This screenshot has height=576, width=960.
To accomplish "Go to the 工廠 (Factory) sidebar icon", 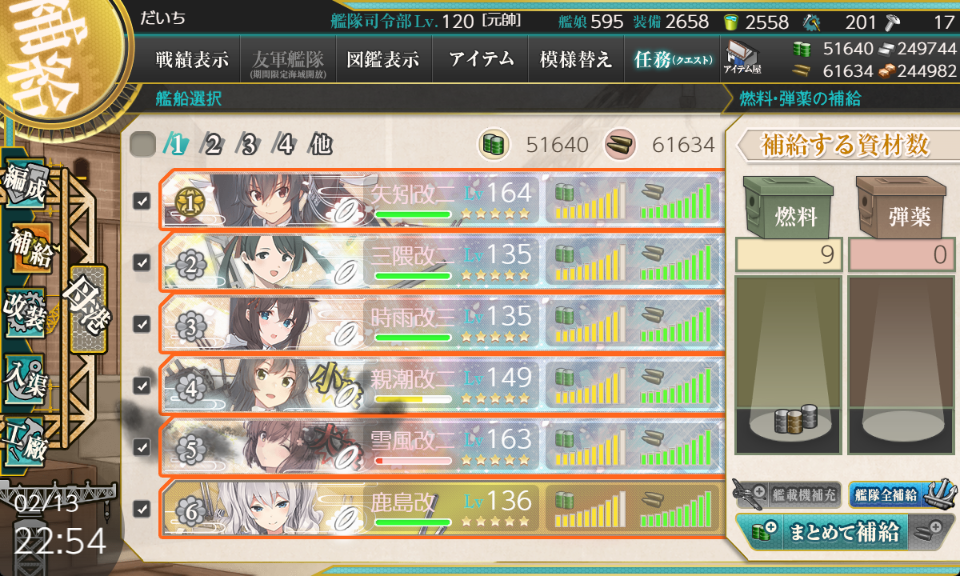I will 26,442.
